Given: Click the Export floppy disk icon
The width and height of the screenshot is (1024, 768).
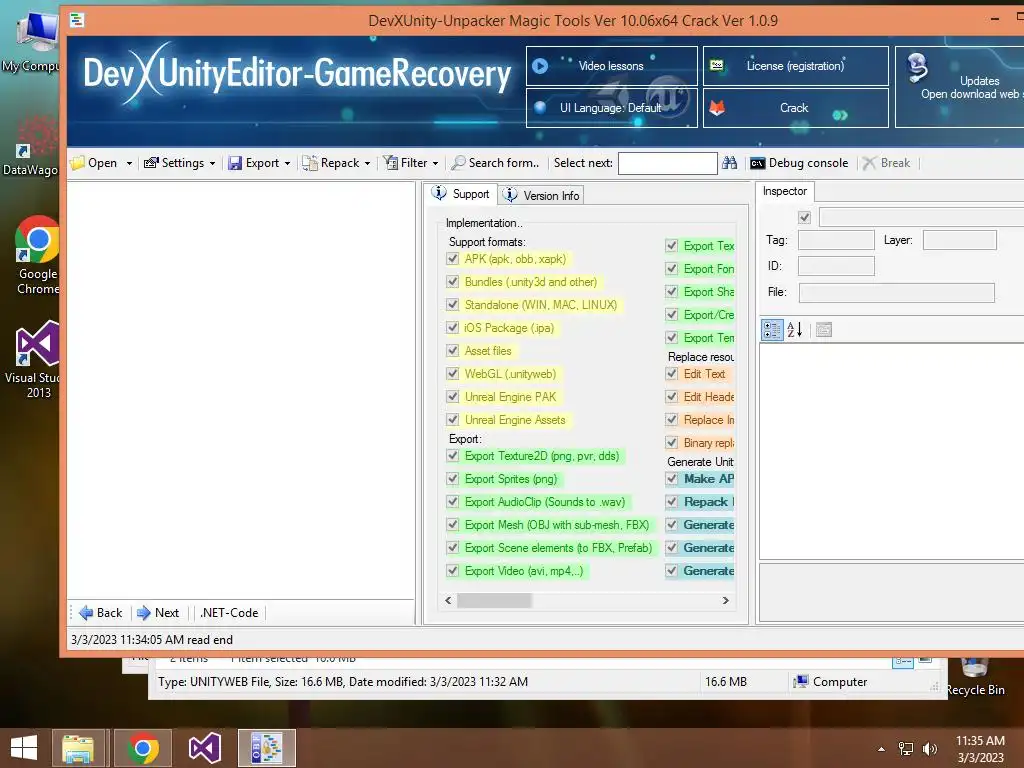Looking at the screenshot, I should 235,163.
